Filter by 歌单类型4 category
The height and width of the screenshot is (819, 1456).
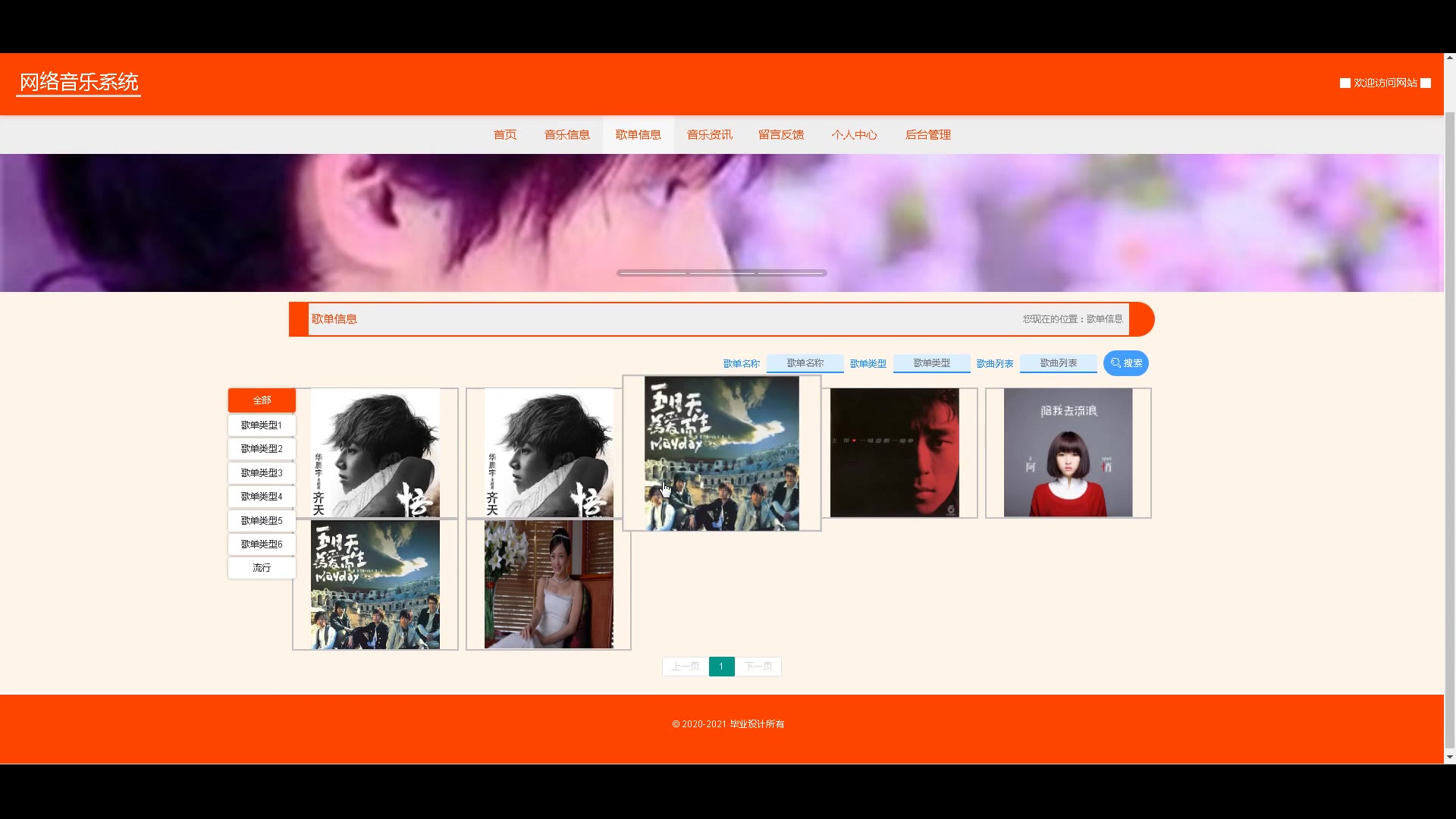[262, 497]
